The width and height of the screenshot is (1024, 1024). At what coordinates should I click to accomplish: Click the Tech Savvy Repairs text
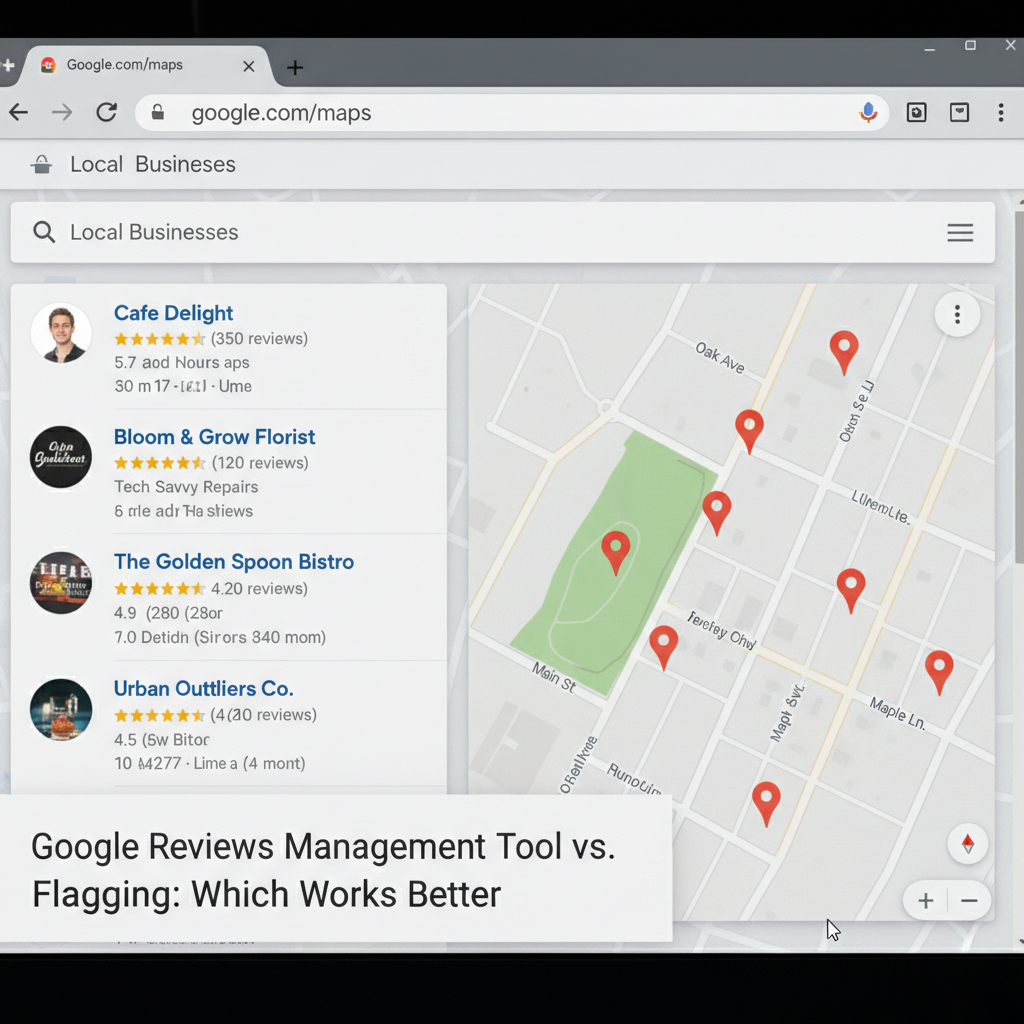tap(186, 487)
